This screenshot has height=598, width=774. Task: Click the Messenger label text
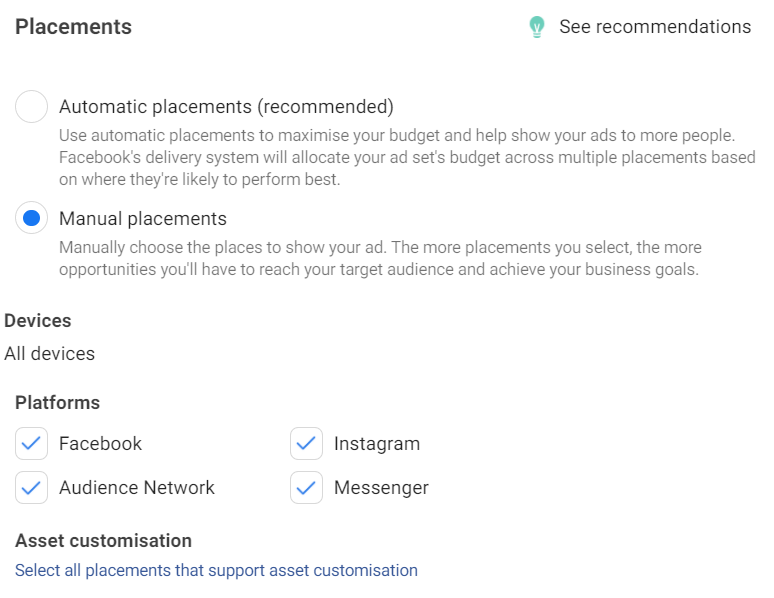381,487
